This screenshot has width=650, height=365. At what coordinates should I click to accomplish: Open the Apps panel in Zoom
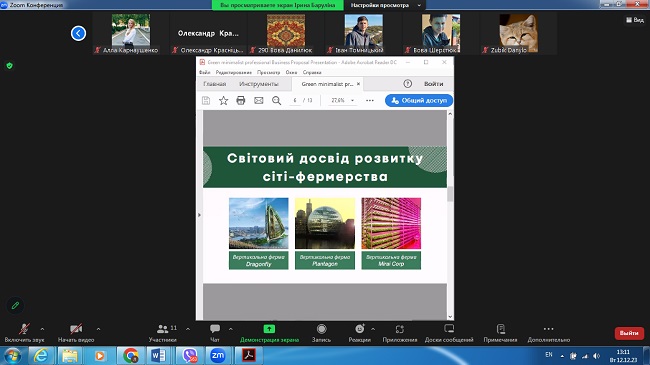tap(400, 333)
